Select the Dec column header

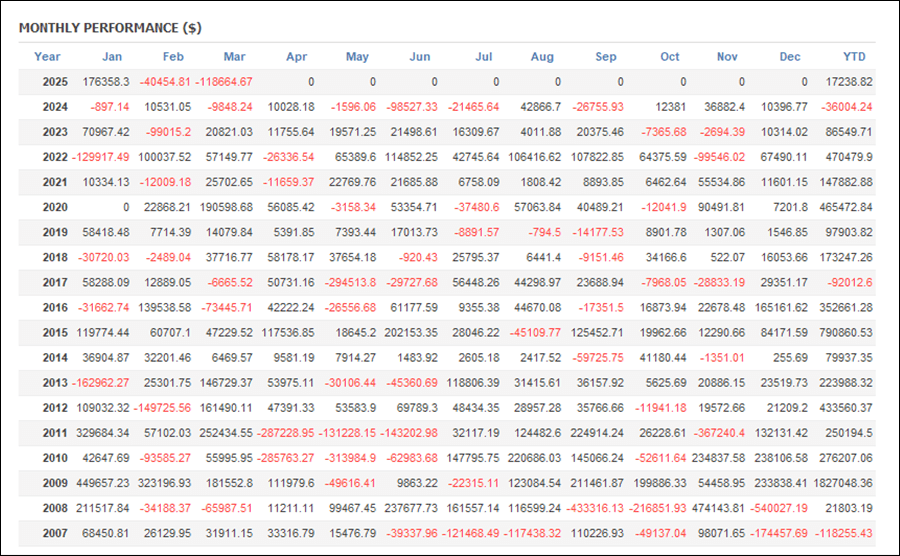pyautogui.click(x=790, y=57)
